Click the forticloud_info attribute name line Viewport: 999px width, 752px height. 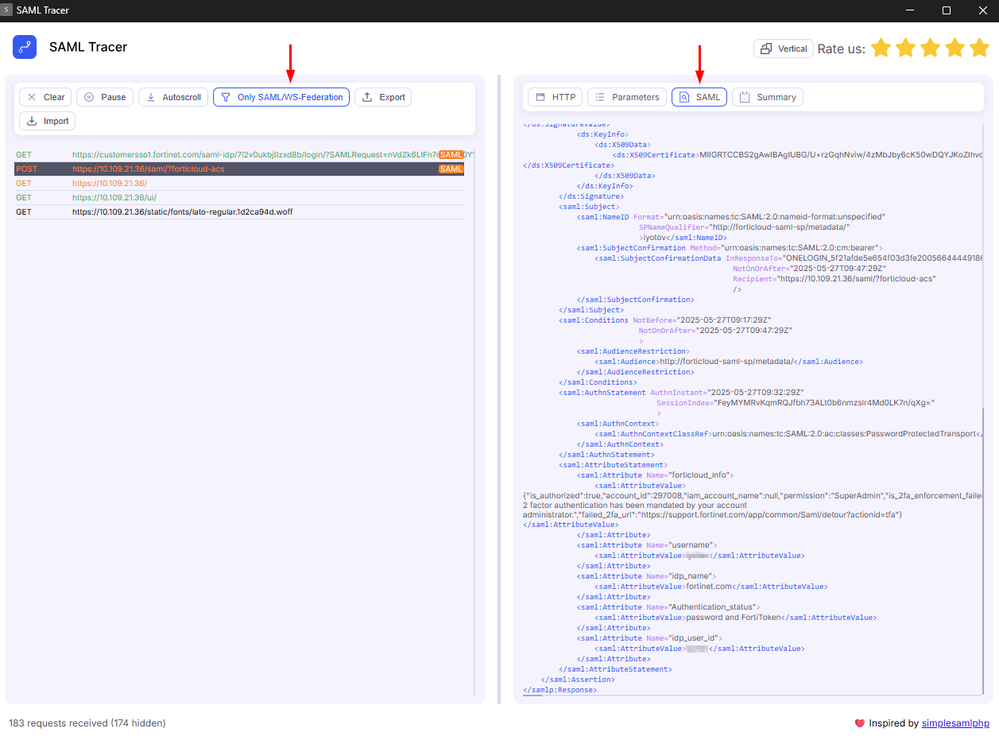click(x=655, y=475)
